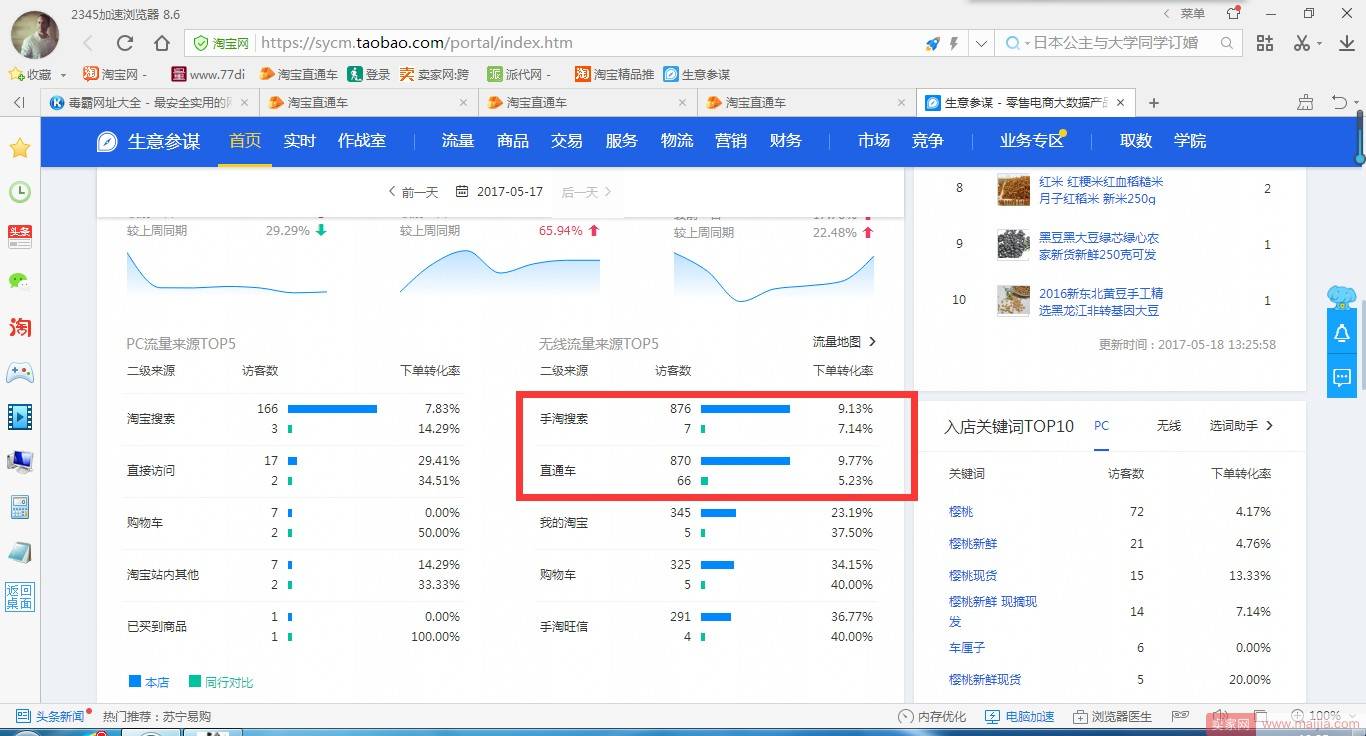Open the 头条 news icon in sidebar
This screenshot has height=736, width=1366.
click(x=20, y=237)
